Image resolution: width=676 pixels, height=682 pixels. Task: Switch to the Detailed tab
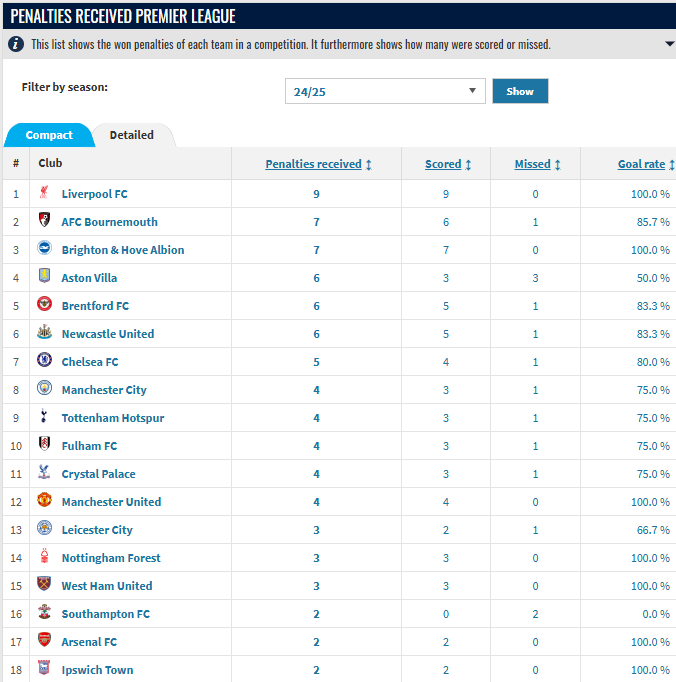click(132, 135)
